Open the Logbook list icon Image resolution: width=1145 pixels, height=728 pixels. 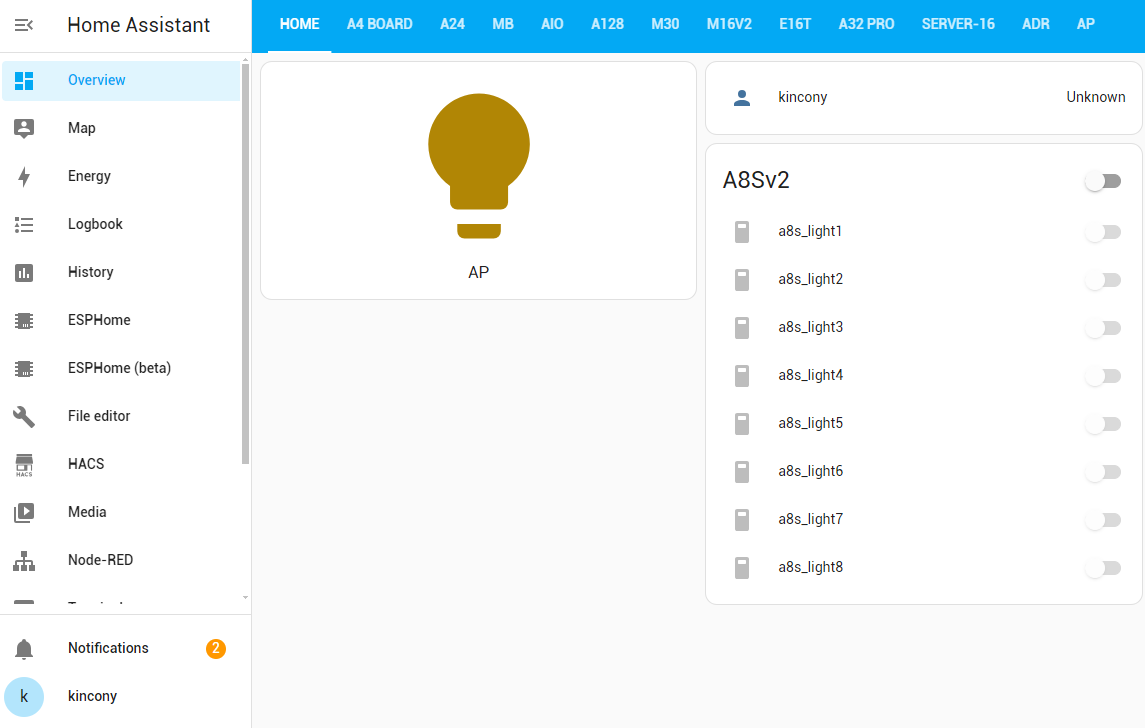[24, 225]
